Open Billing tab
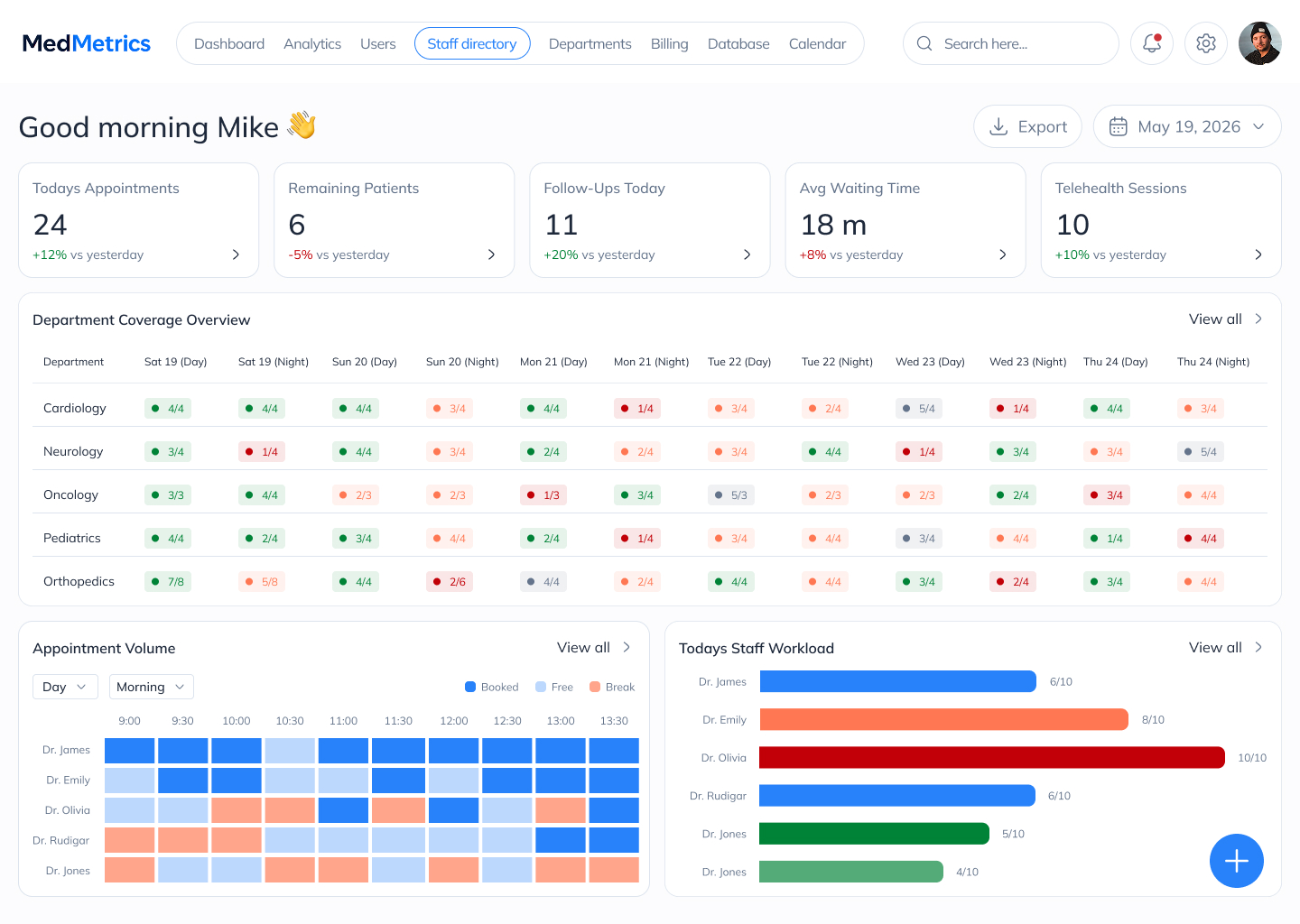Viewport: 1300px width, 924px height. tap(669, 43)
